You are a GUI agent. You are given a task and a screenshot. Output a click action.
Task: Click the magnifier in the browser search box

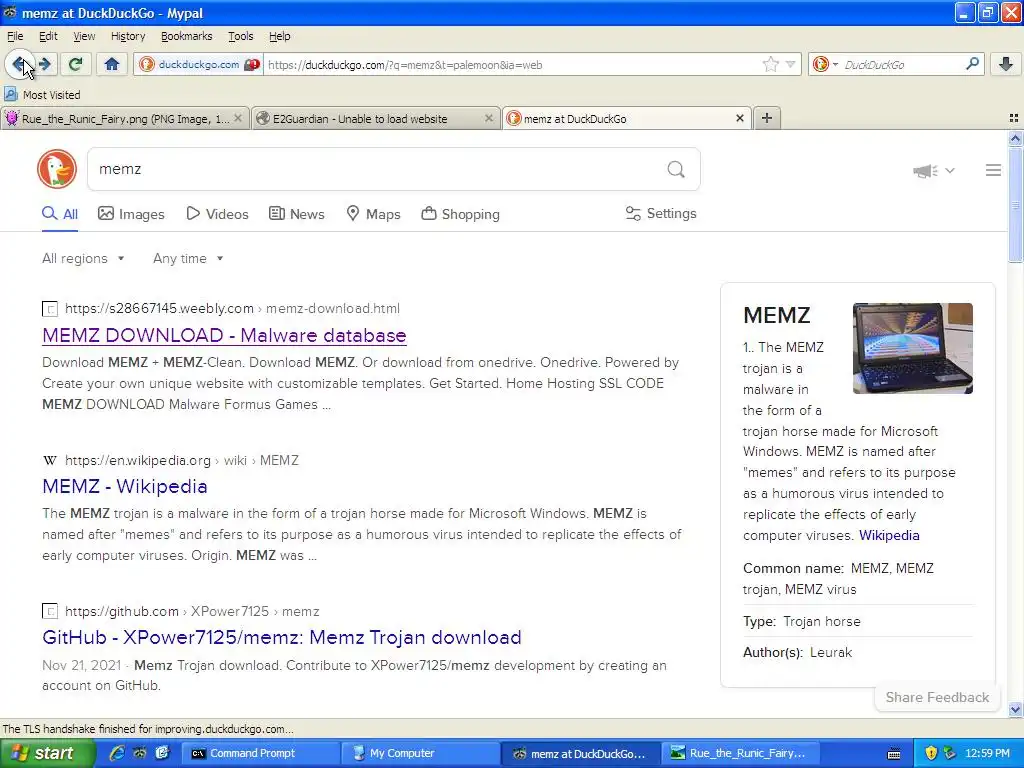click(972, 64)
